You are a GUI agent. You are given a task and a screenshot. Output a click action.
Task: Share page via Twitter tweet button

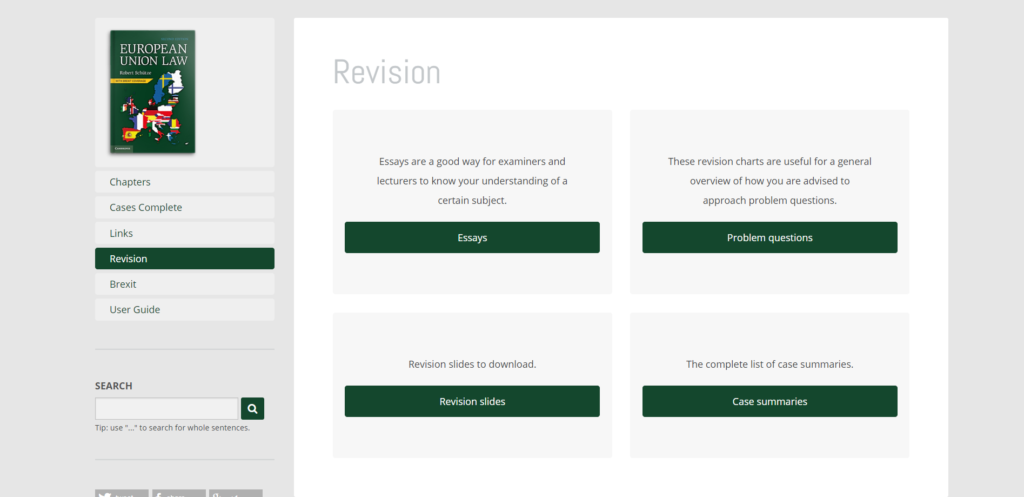[x=121, y=493]
